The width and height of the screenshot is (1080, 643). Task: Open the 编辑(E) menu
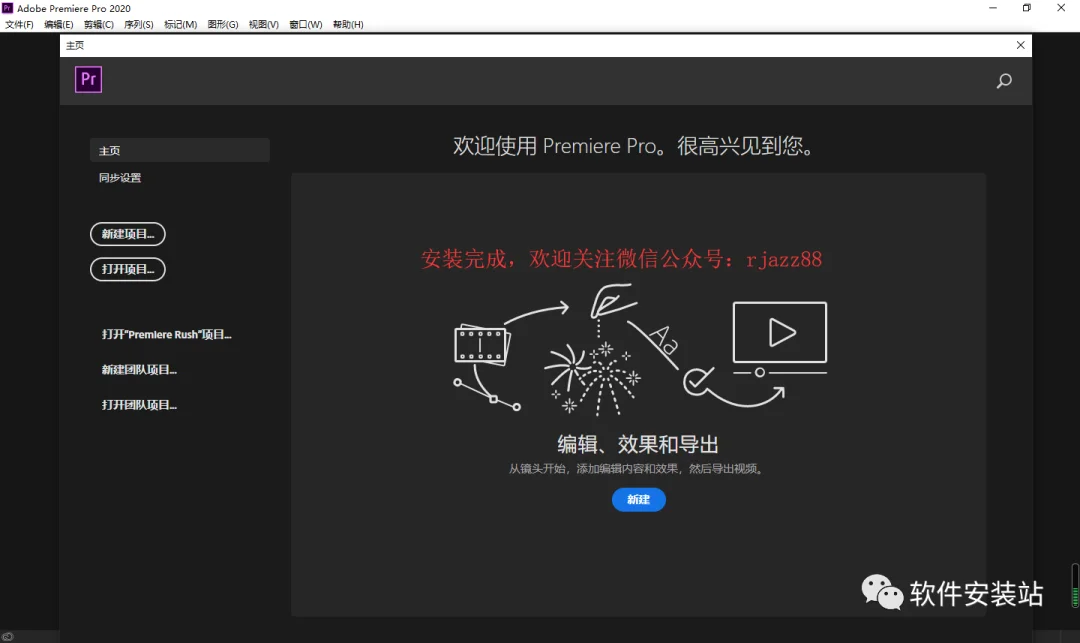pos(59,24)
